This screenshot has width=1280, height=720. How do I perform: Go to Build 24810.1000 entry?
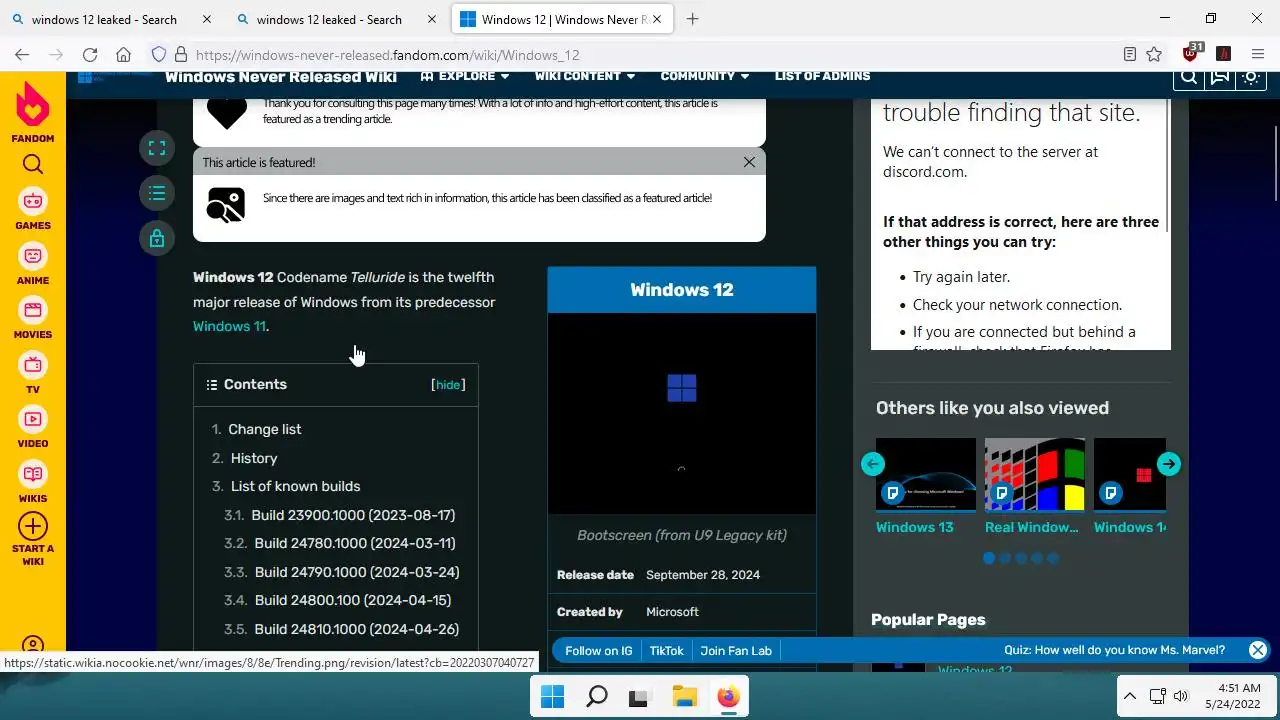tap(357, 629)
